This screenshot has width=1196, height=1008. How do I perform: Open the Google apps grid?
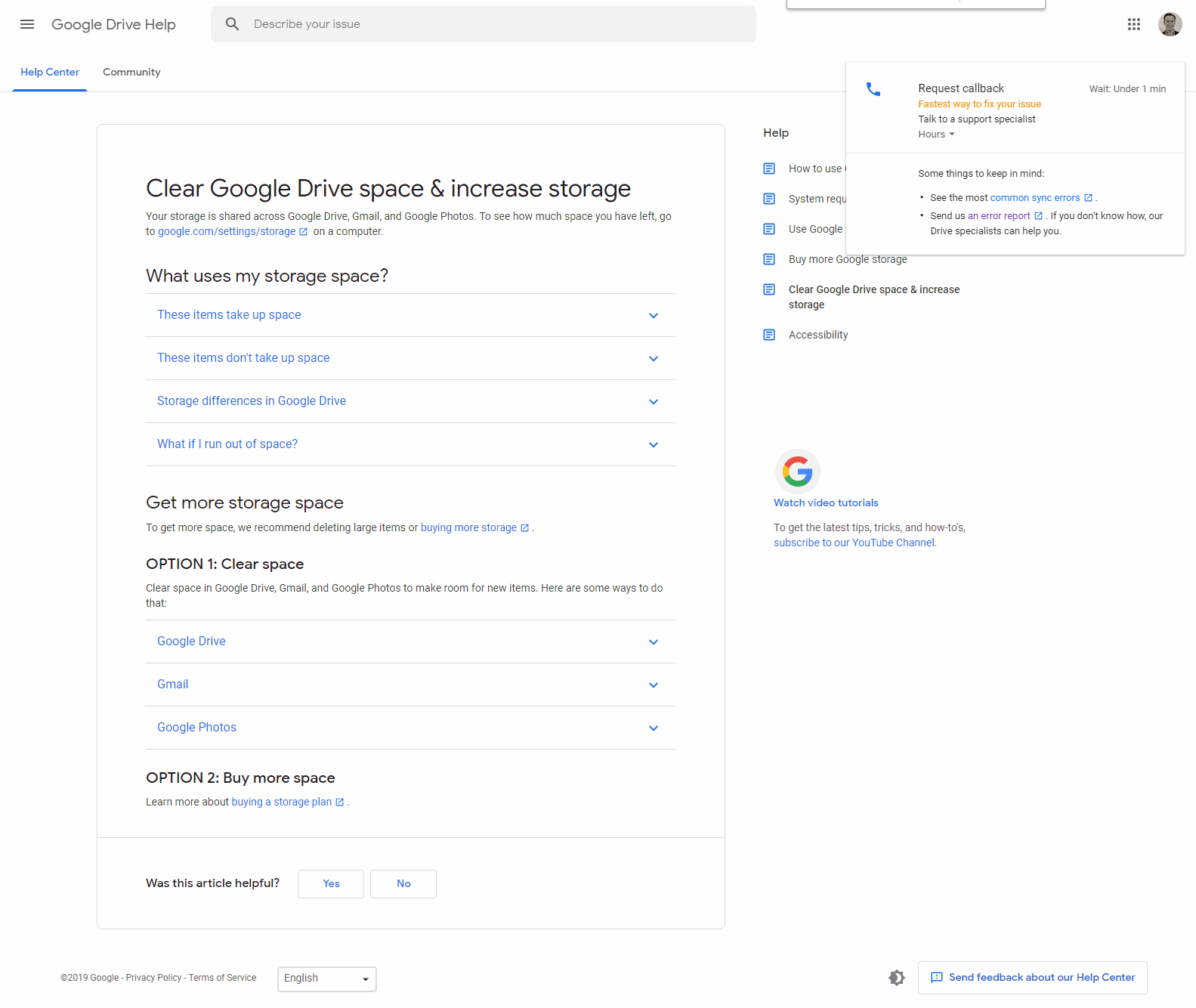coord(1133,24)
